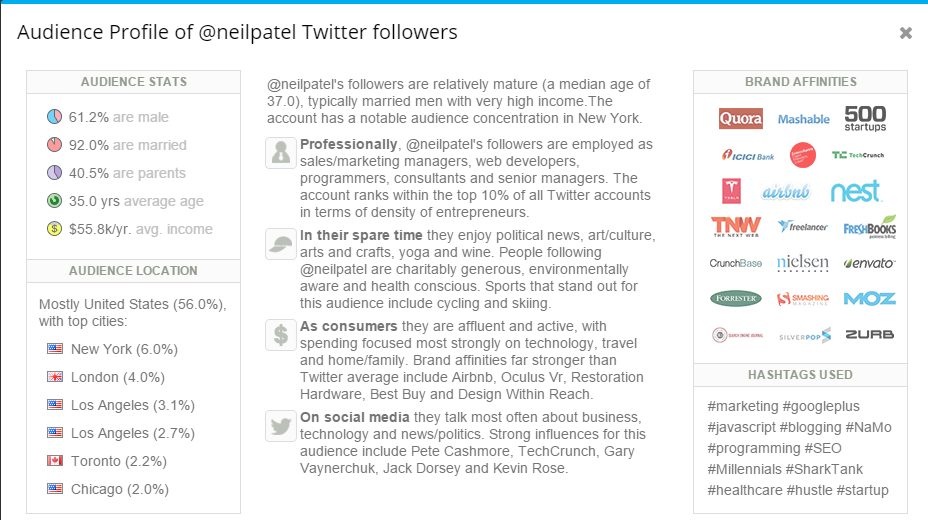928x520 pixels.
Task: Select the Mashable brand logo
Action: pos(803,119)
